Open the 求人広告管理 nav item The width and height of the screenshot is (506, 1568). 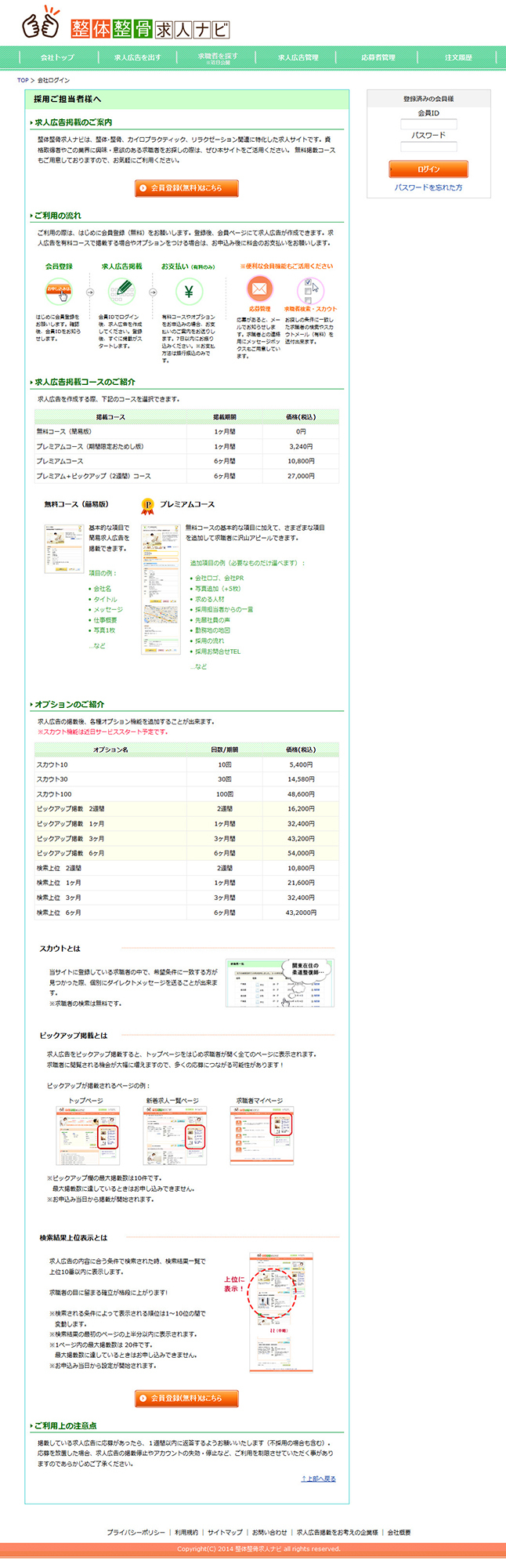point(298,57)
